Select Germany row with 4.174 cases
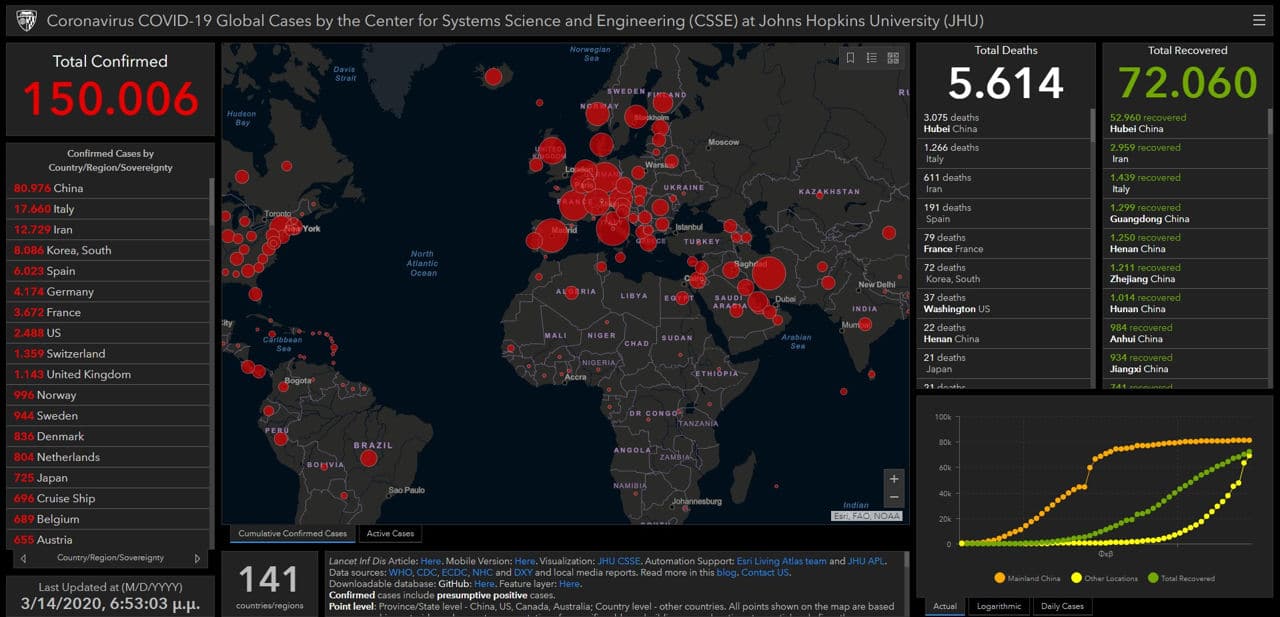This screenshot has height=617, width=1280. (108, 292)
